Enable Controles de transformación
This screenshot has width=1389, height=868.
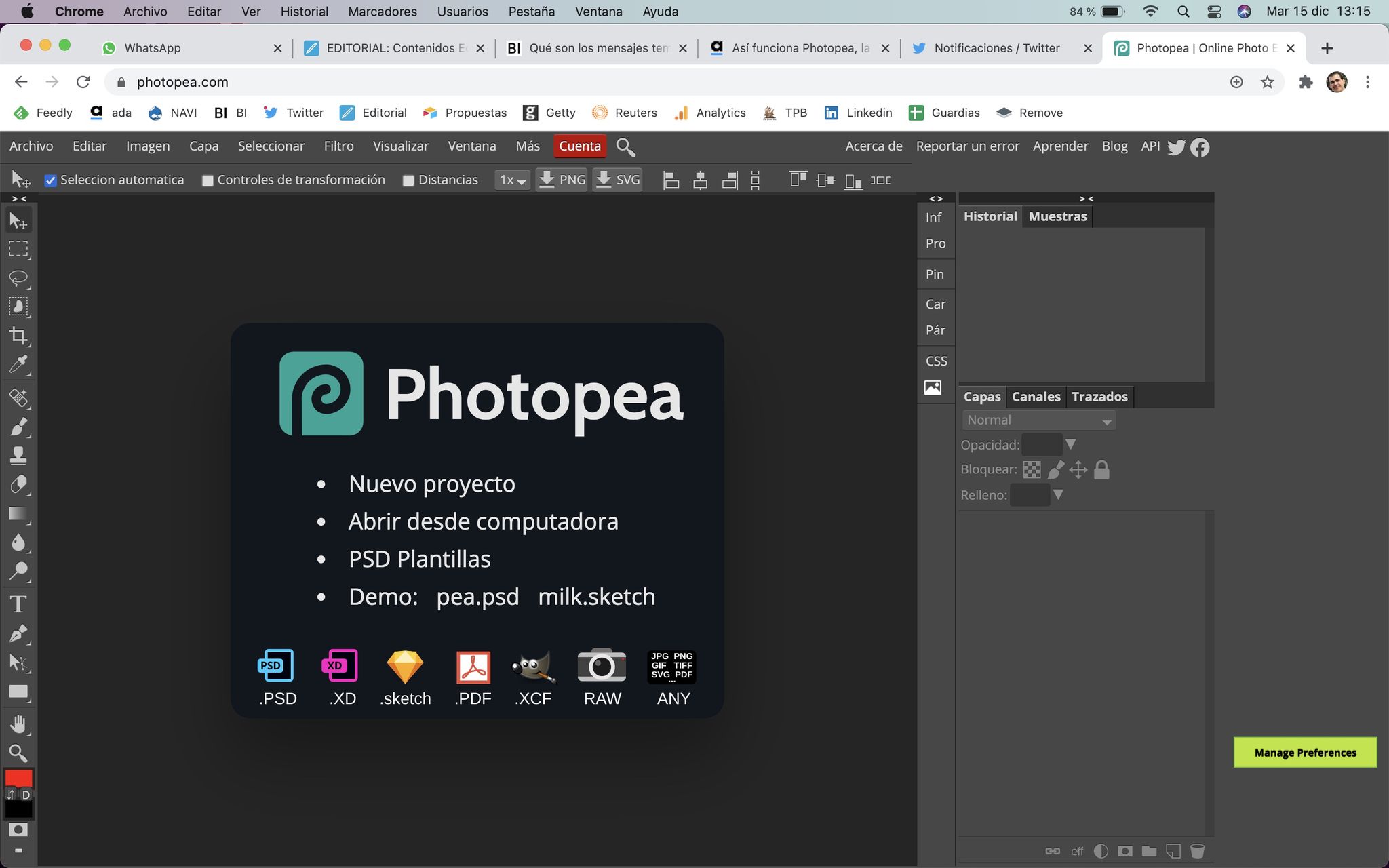208,180
